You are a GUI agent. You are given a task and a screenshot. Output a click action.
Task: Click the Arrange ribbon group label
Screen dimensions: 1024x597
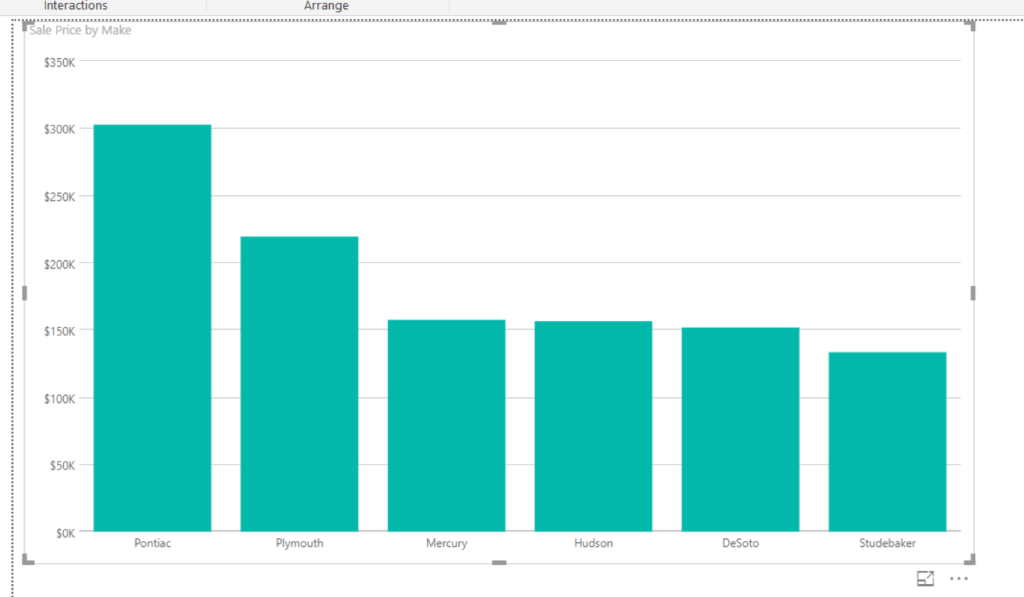[326, 6]
